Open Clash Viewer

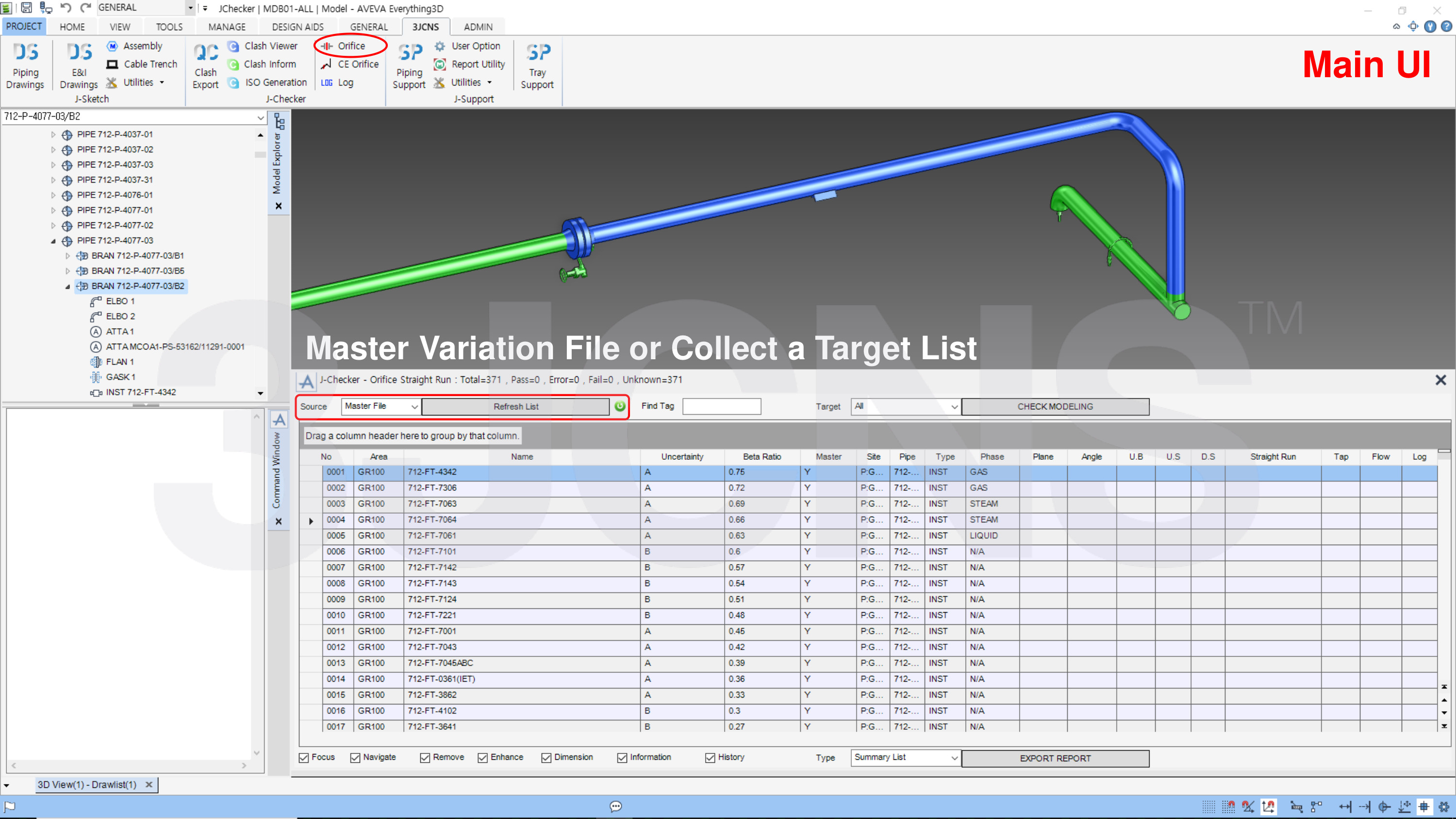262,46
